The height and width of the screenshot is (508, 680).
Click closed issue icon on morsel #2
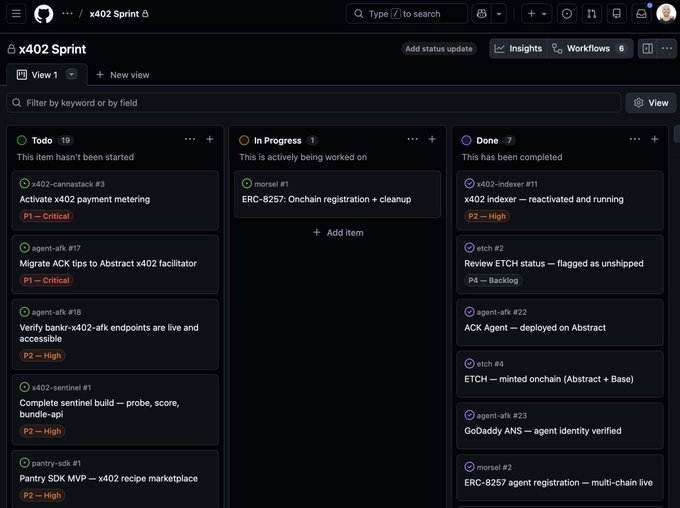[x=469, y=467]
